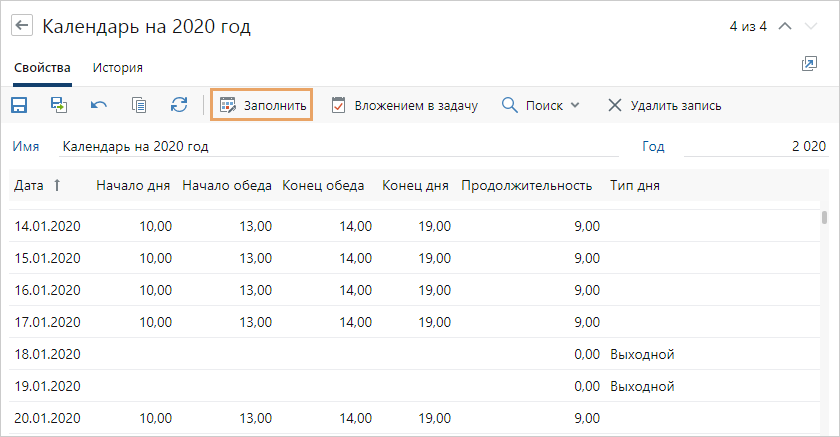Click Удалить запись in the toolbar
The image size is (840, 437).
tap(664, 105)
